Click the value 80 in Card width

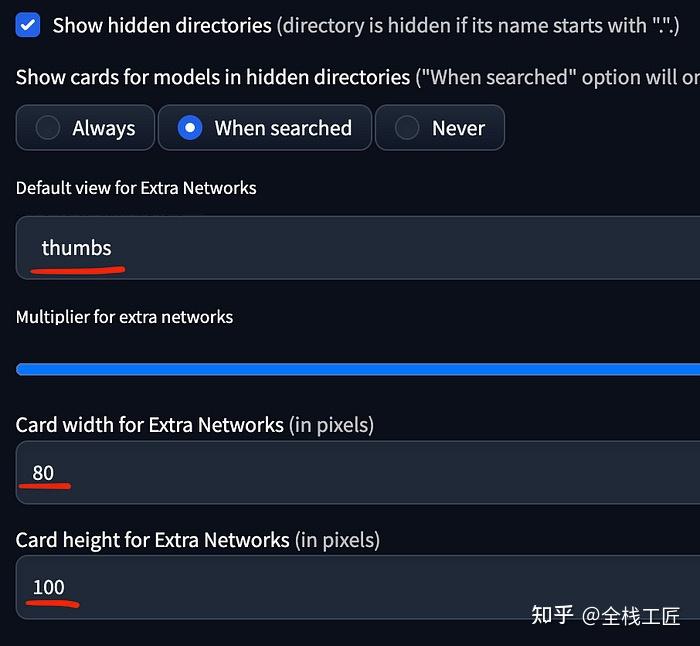pyautogui.click(x=43, y=473)
